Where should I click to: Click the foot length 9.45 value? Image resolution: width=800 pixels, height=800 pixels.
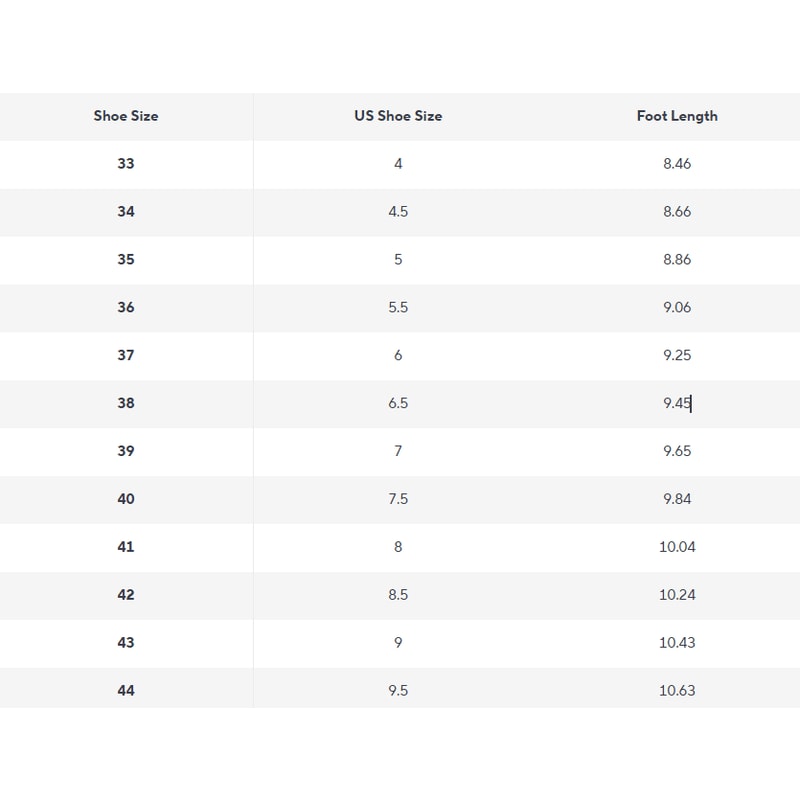677,404
